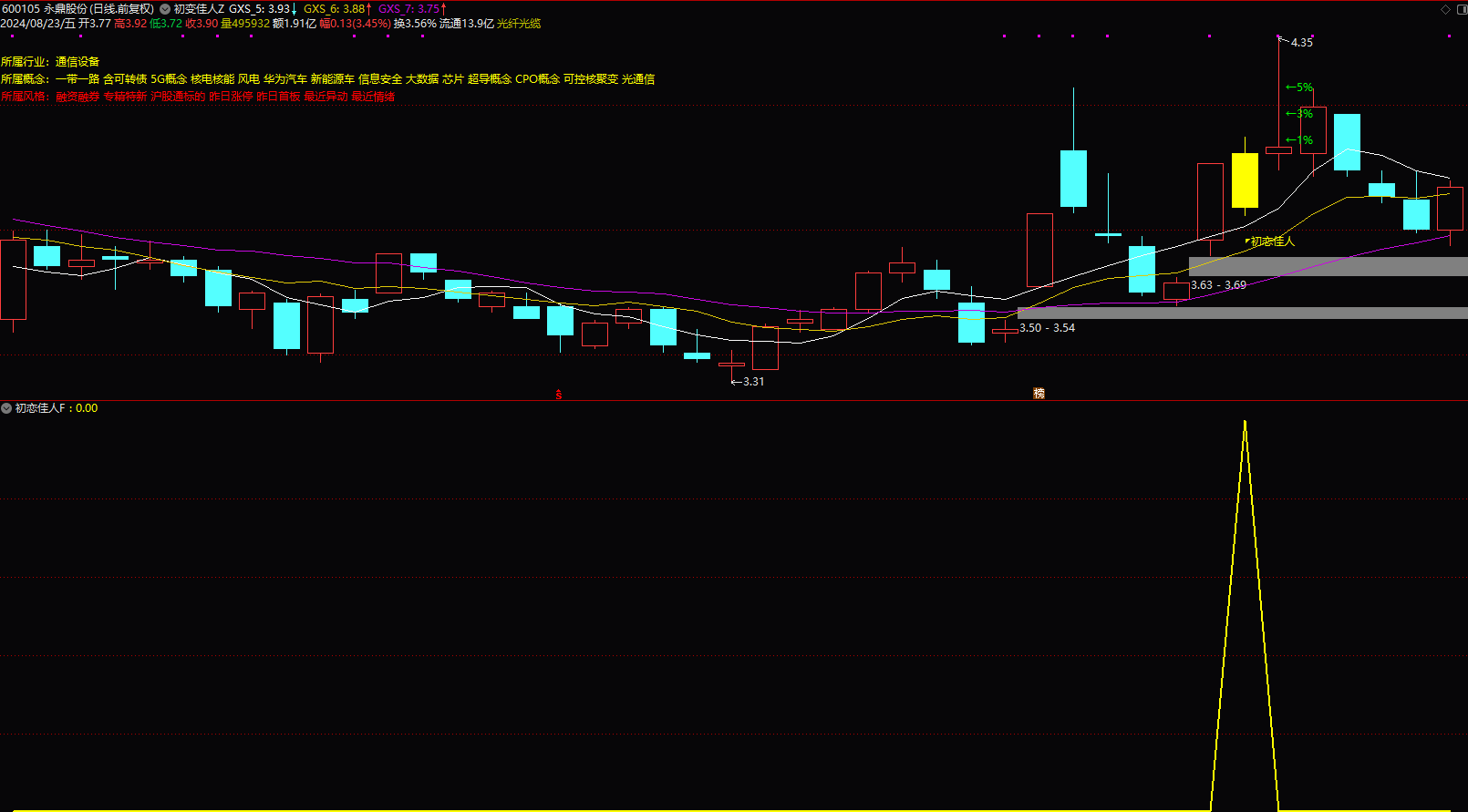This screenshot has width=1468, height=812.
Task: Click the 榜 badge on the chart
Action: [x=1039, y=394]
